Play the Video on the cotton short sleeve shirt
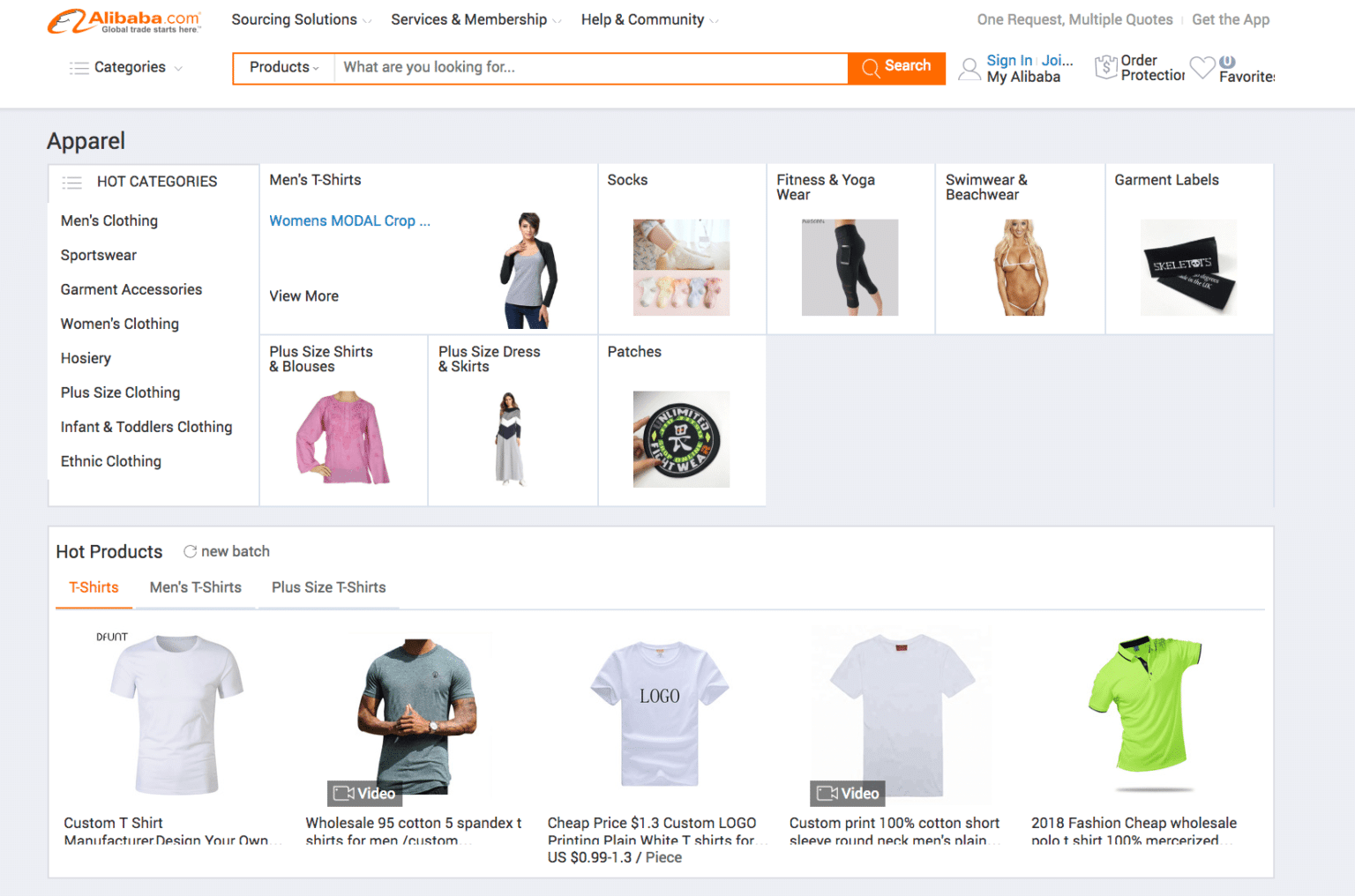 tap(847, 793)
